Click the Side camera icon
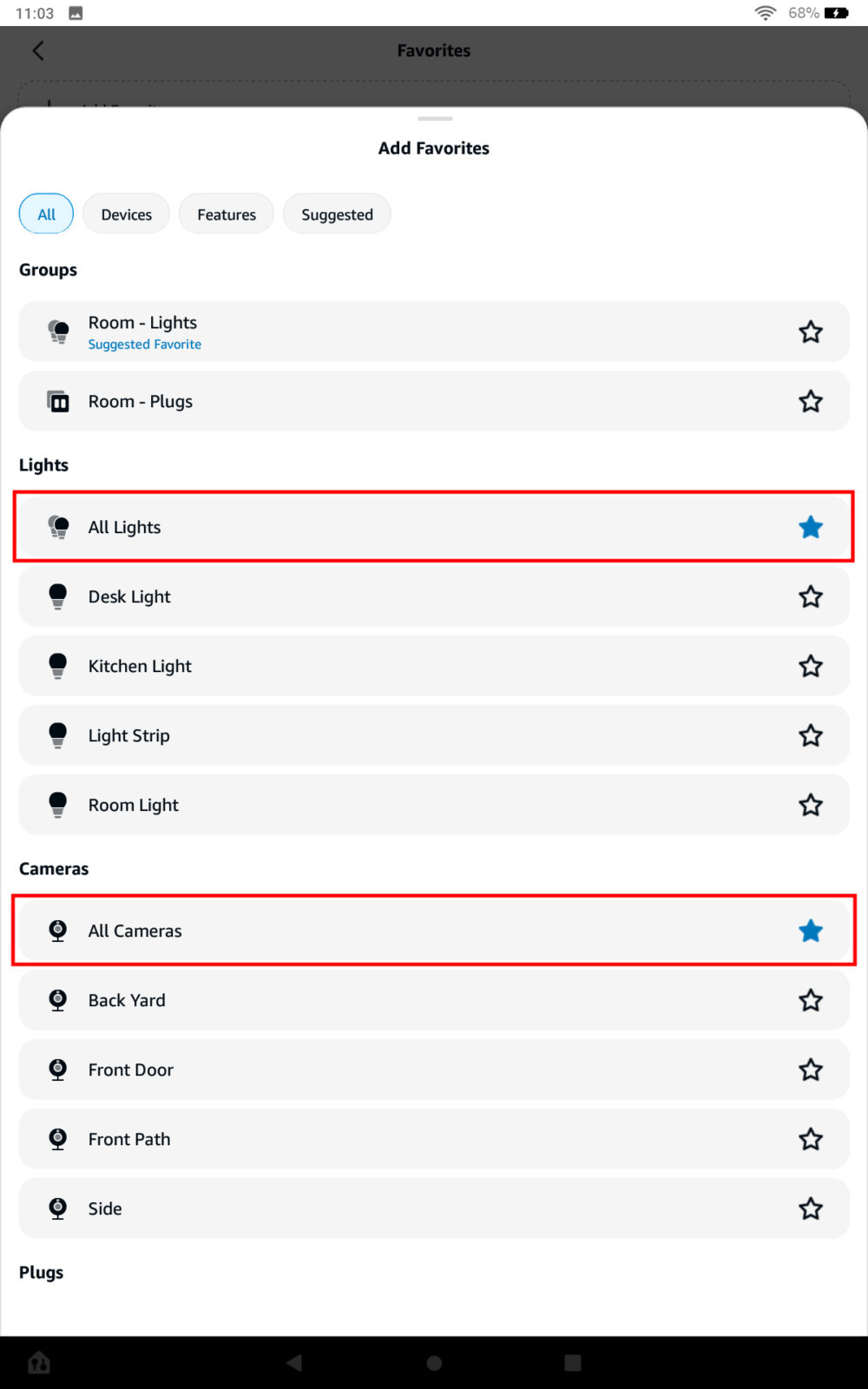The image size is (868, 1389). (57, 1208)
